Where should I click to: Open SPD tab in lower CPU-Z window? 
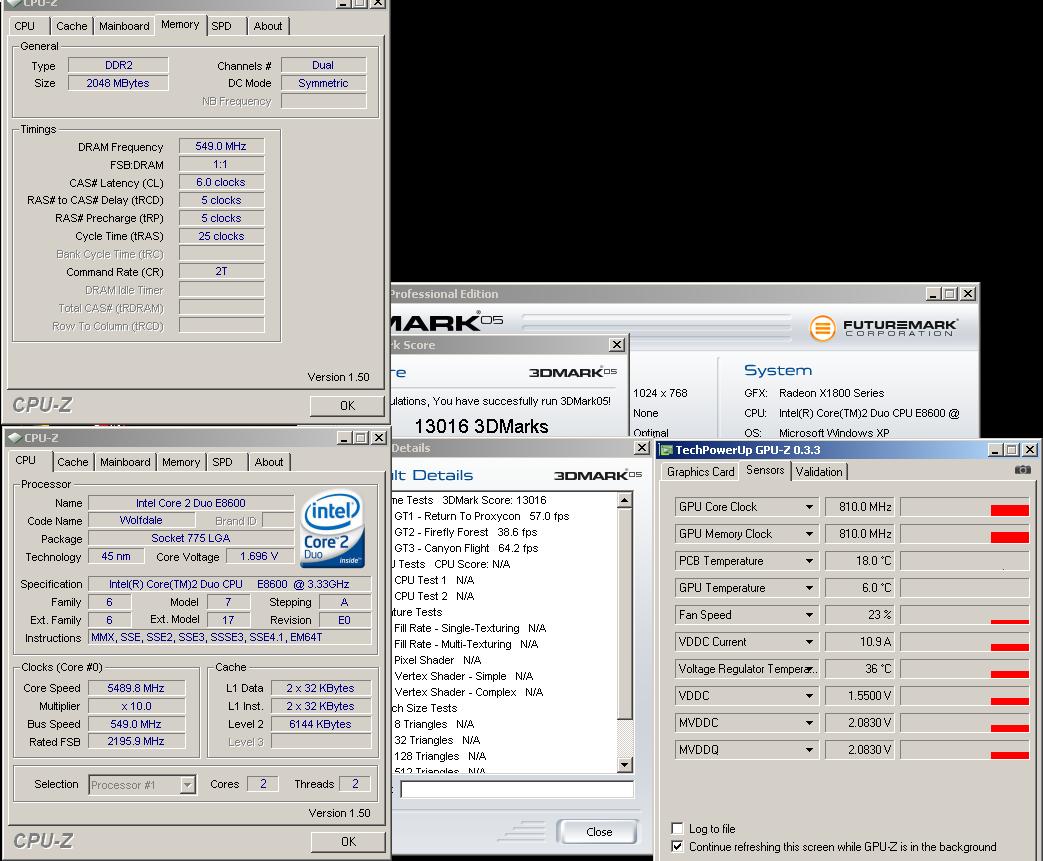(x=222, y=462)
